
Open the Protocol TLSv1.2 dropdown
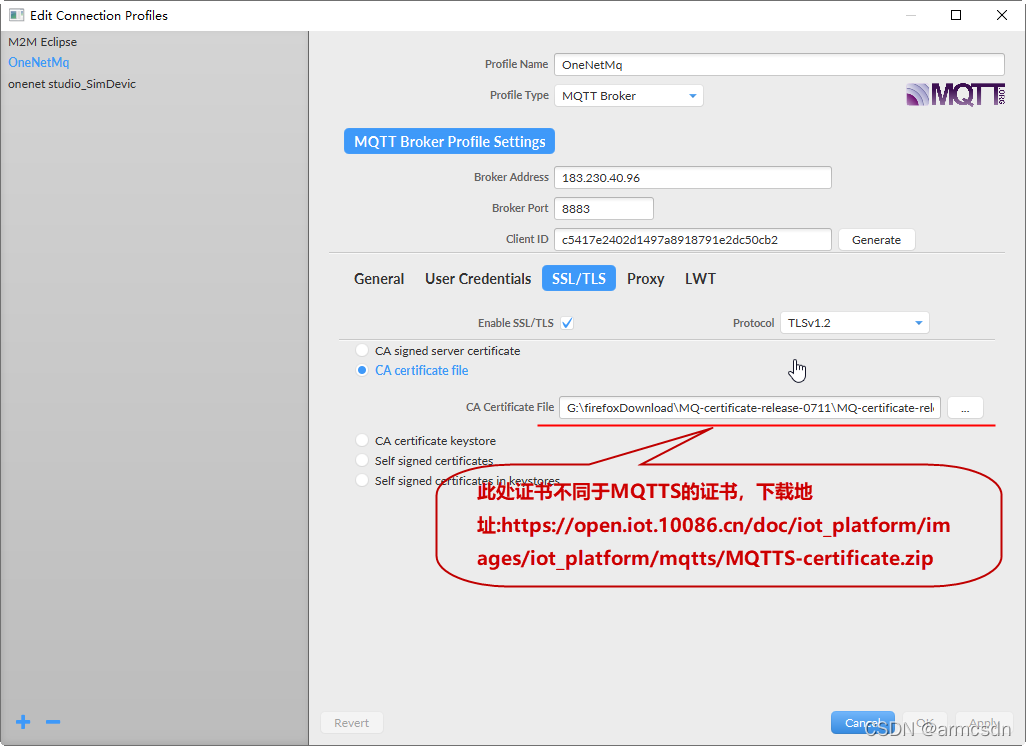coord(855,323)
